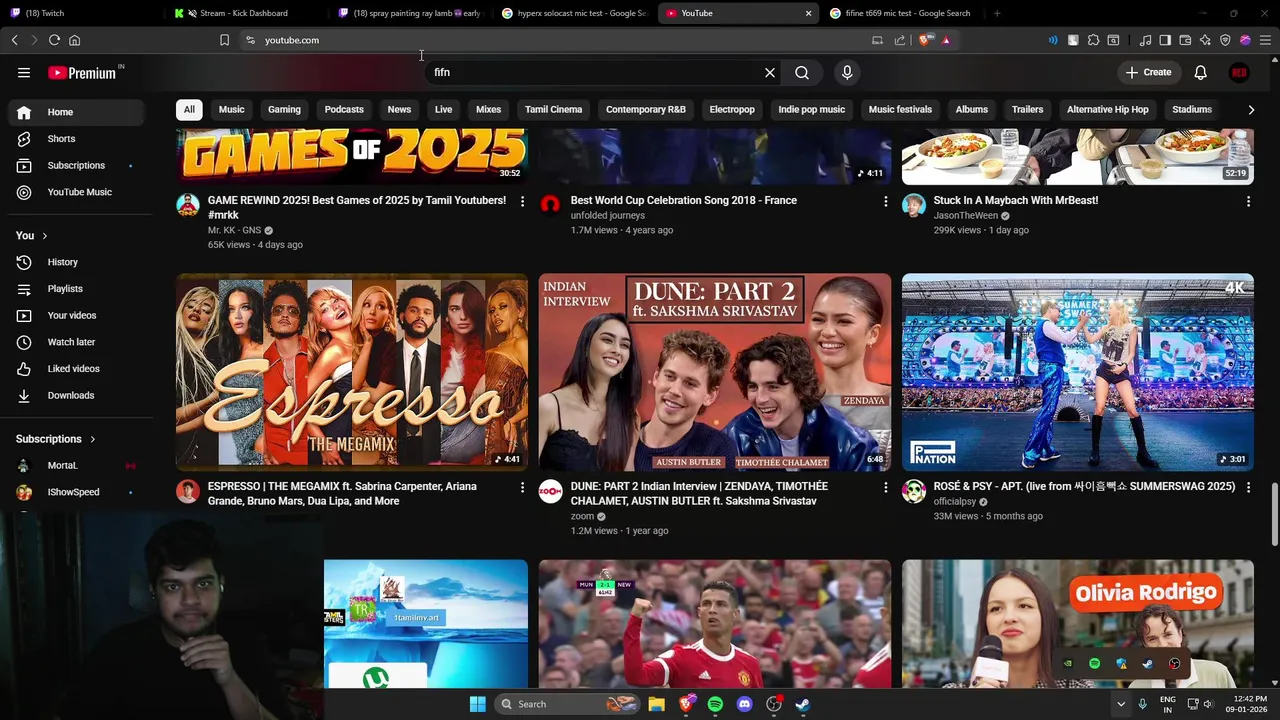The height and width of the screenshot is (720, 1280).
Task: Expand the Subscriptions section header
Action: click(56, 439)
